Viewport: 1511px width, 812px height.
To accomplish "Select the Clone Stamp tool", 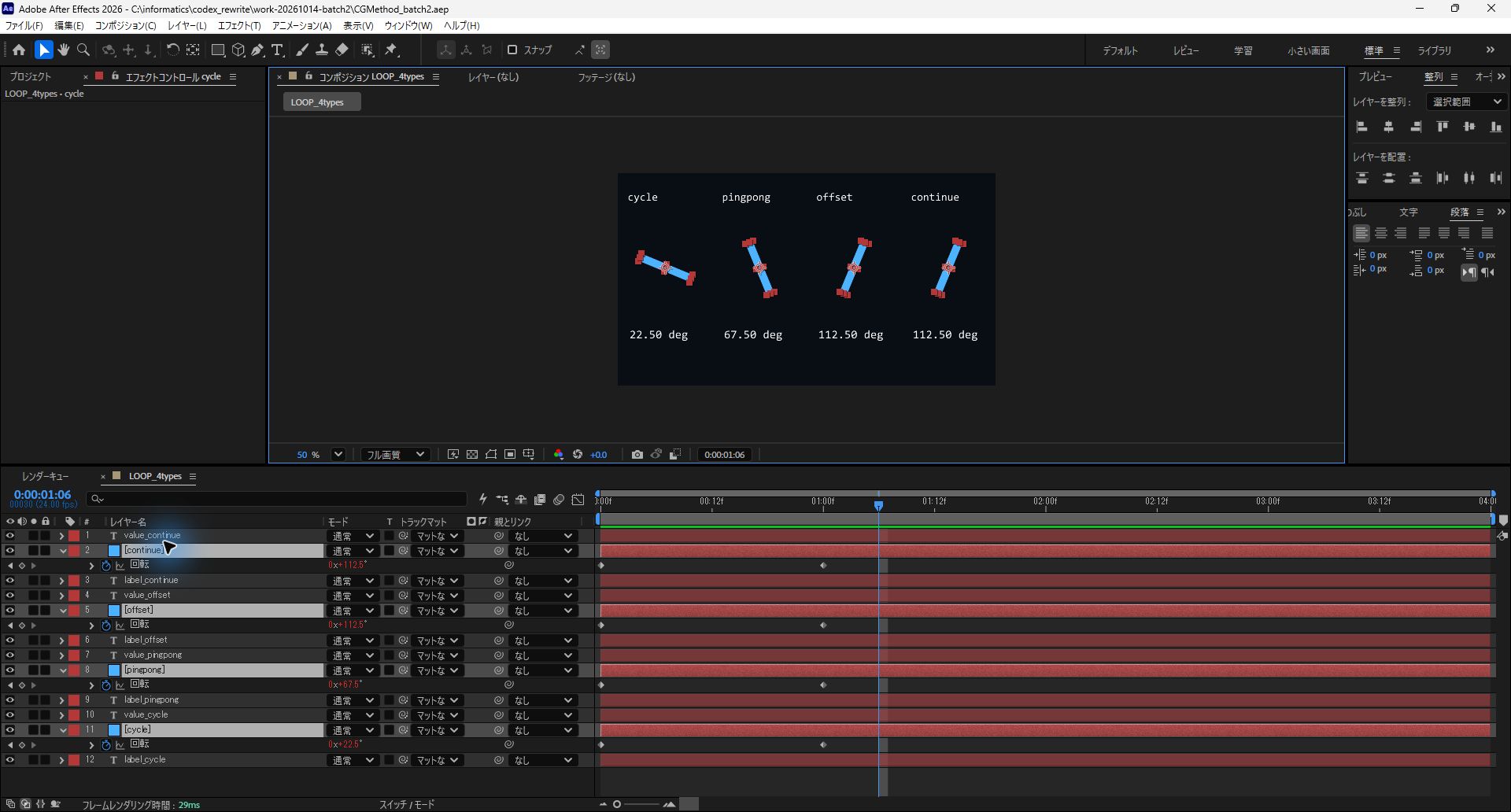I will [322, 50].
